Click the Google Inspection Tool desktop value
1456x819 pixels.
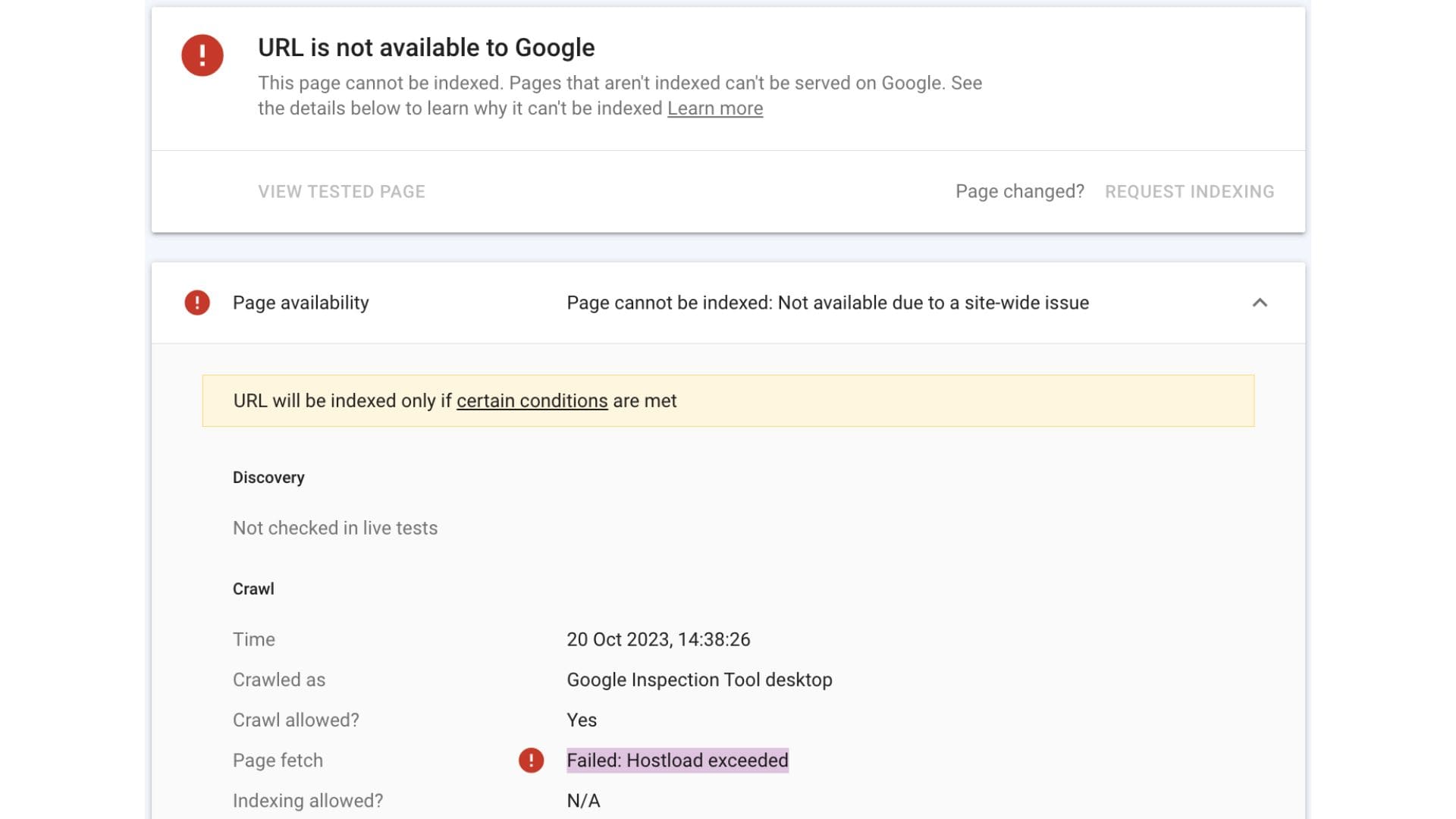click(699, 679)
